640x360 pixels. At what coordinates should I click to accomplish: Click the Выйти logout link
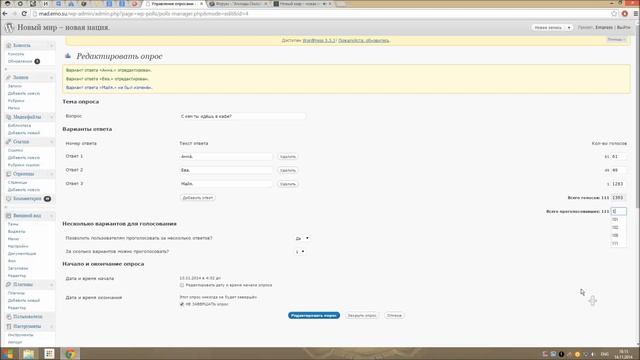(623, 27)
